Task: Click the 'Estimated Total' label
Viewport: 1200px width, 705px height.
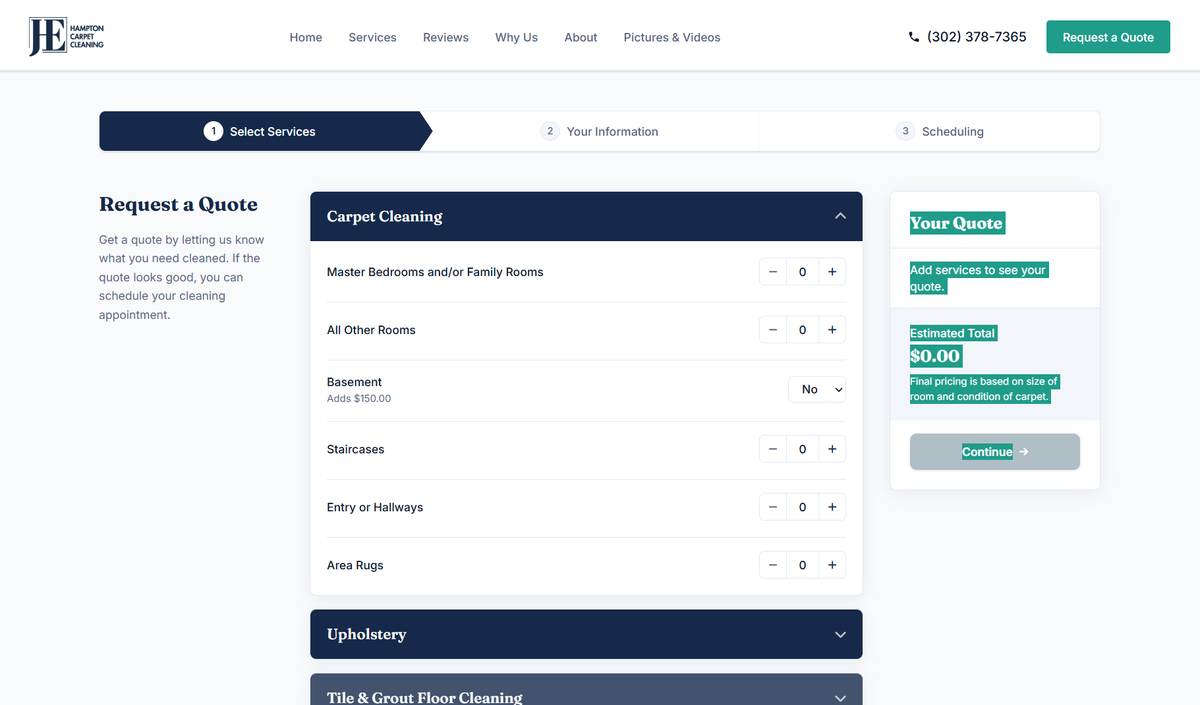Action: (953, 333)
